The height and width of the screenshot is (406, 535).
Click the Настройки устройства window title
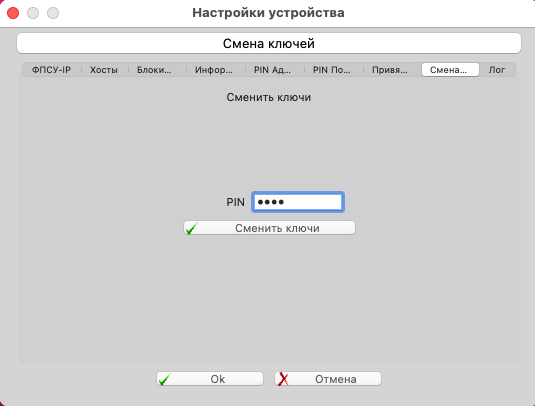click(268, 13)
